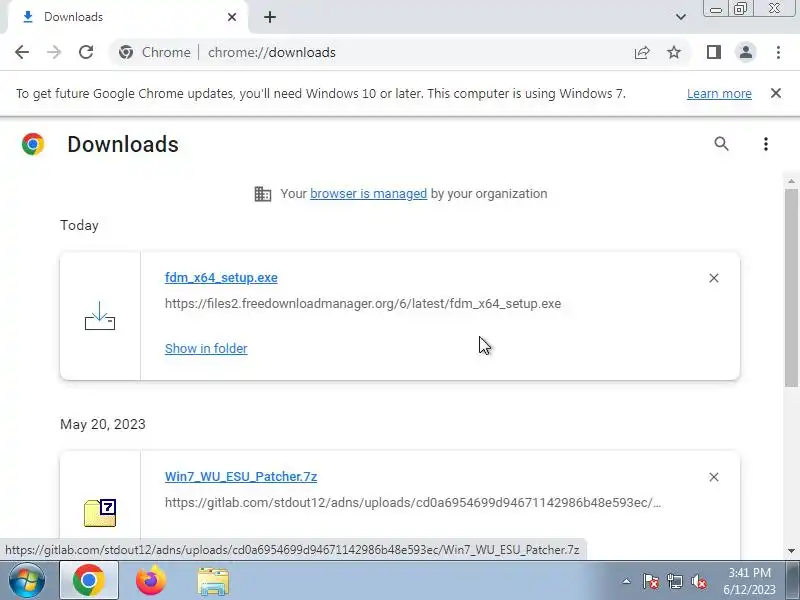Remove Win7_WU_ESU_Patcher.7z from the list

tap(714, 477)
